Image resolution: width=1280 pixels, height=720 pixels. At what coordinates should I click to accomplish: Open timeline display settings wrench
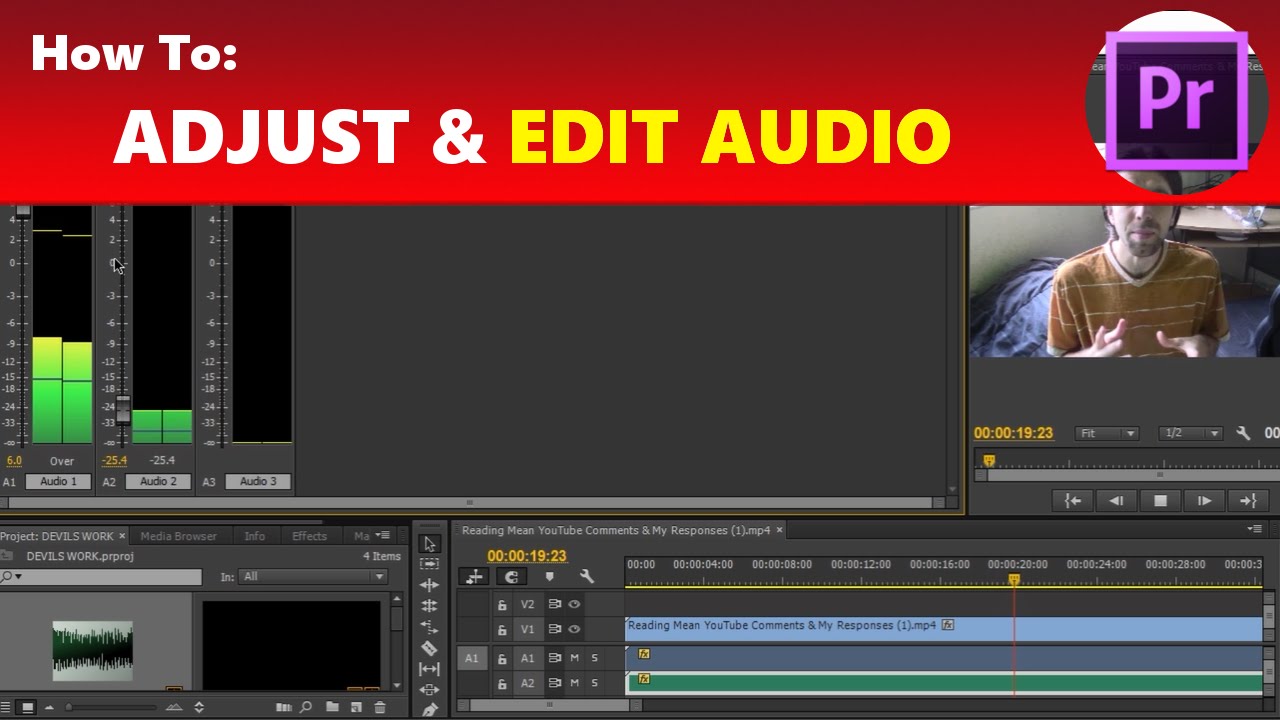(586, 577)
